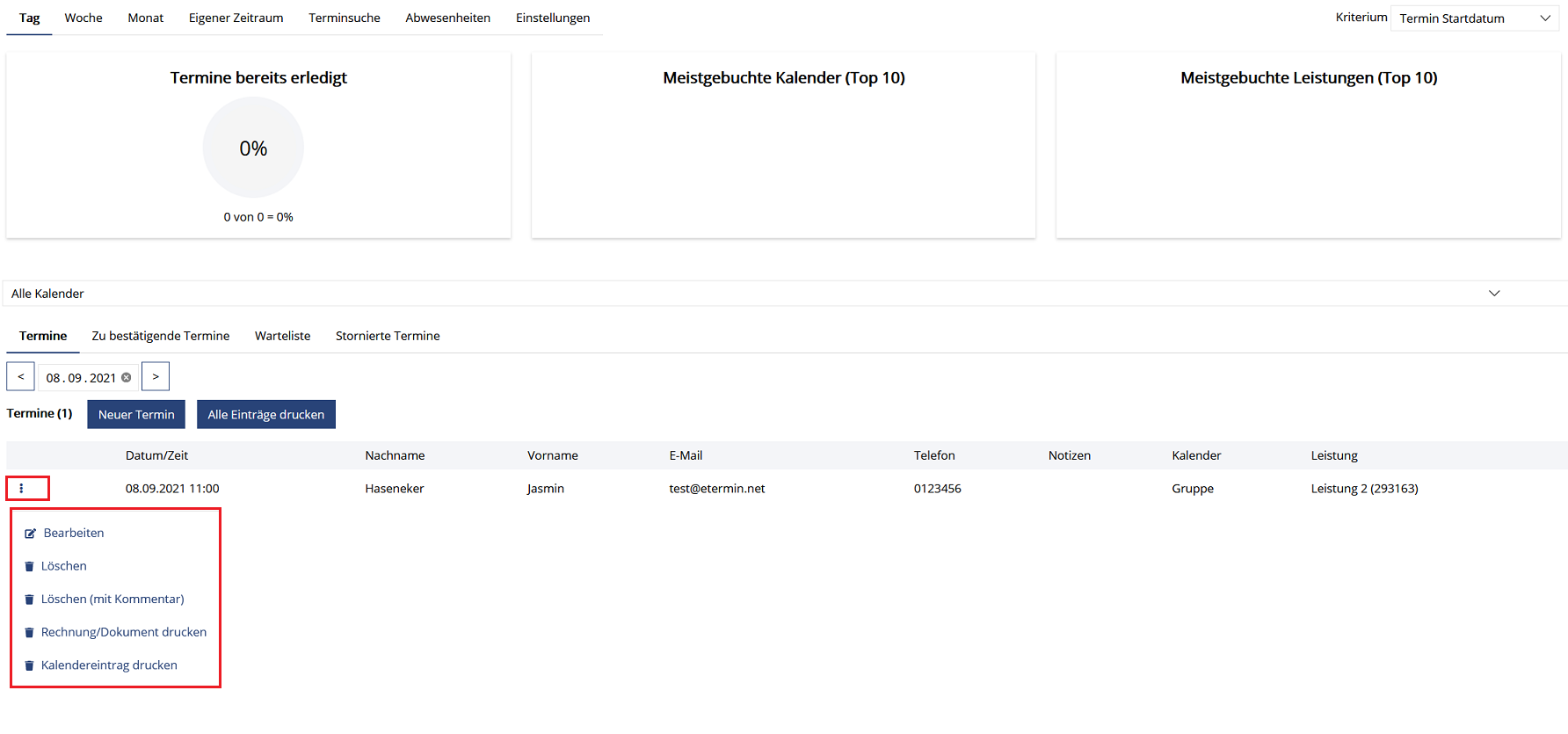Click the Meistgebuchte Leistungen (Top 10) heading

(1309, 78)
